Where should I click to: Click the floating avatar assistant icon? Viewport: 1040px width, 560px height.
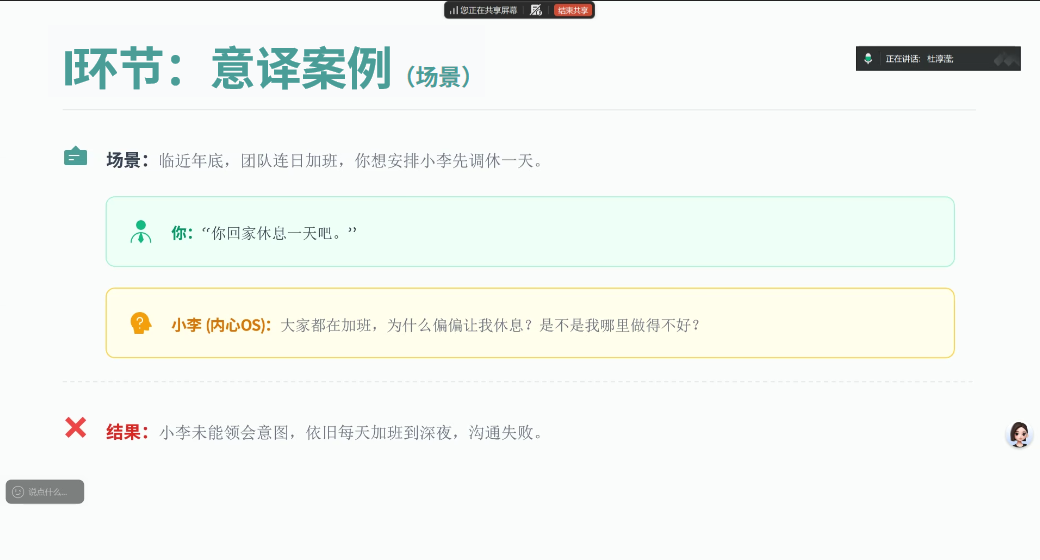pos(1019,434)
